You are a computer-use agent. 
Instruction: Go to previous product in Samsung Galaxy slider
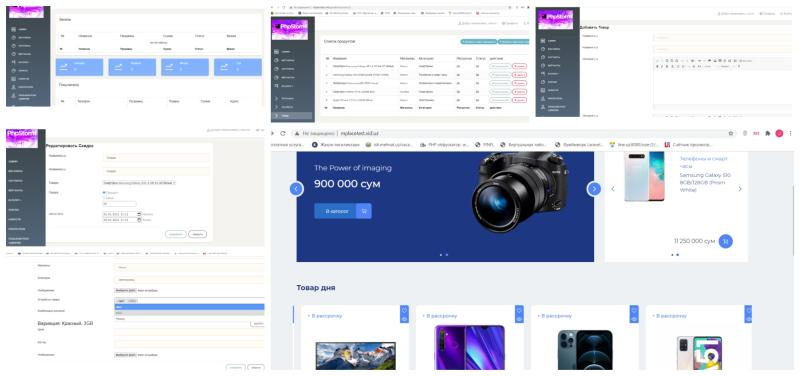tap(613, 189)
